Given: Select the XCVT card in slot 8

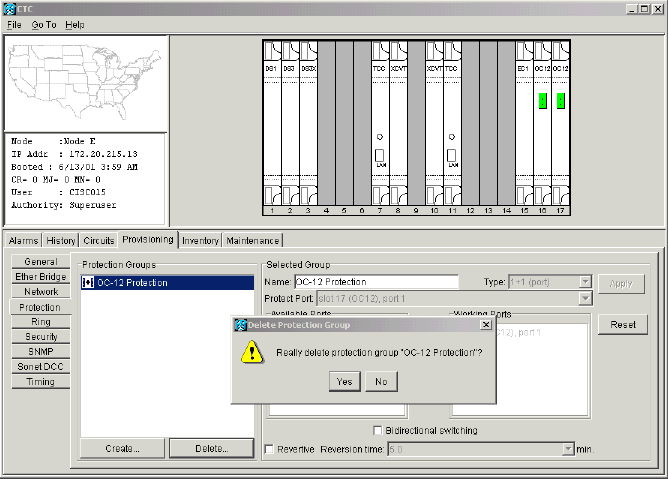Looking at the screenshot, I should (398, 124).
